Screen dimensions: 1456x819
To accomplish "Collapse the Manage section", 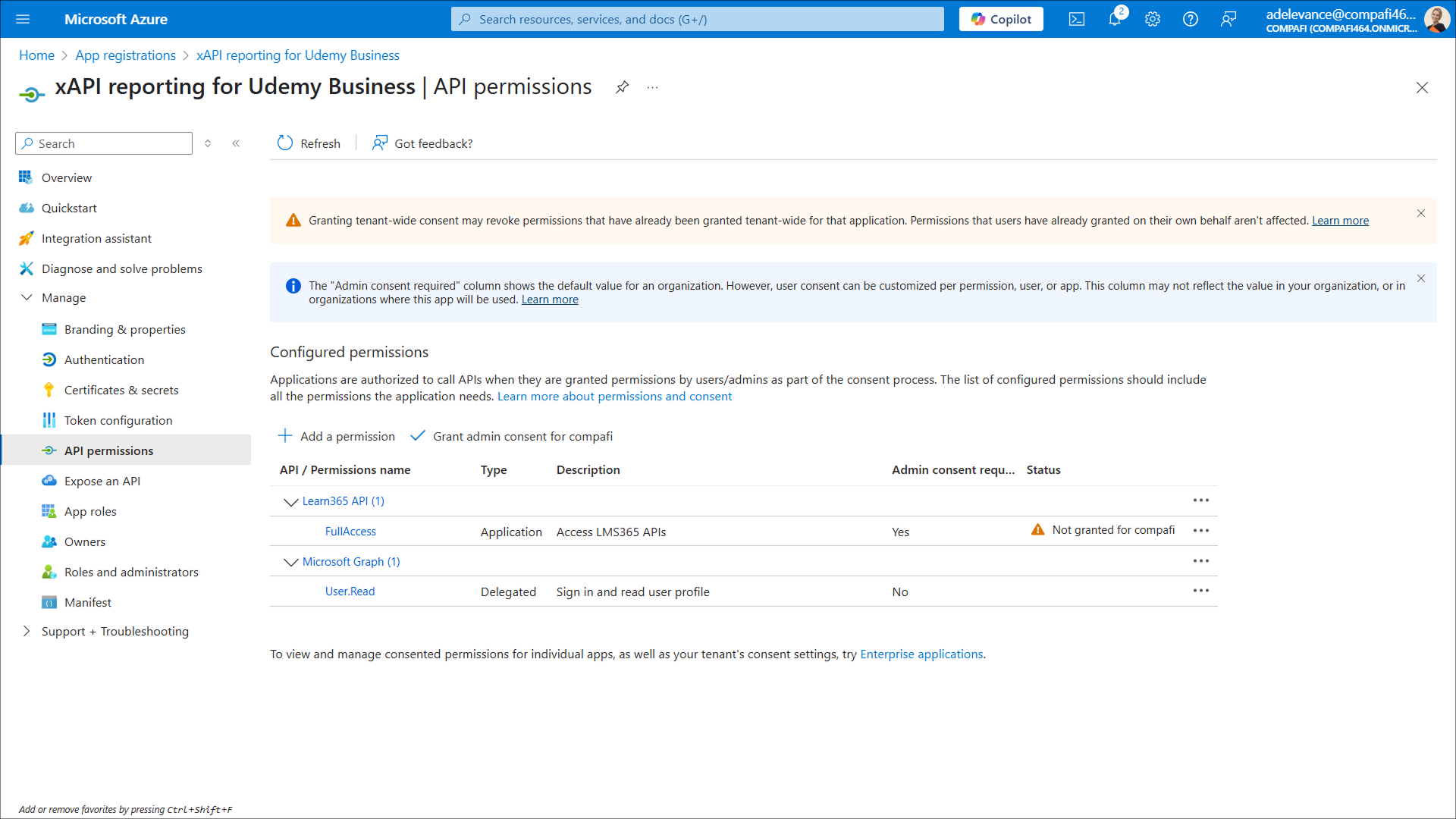I will tap(27, 297).
